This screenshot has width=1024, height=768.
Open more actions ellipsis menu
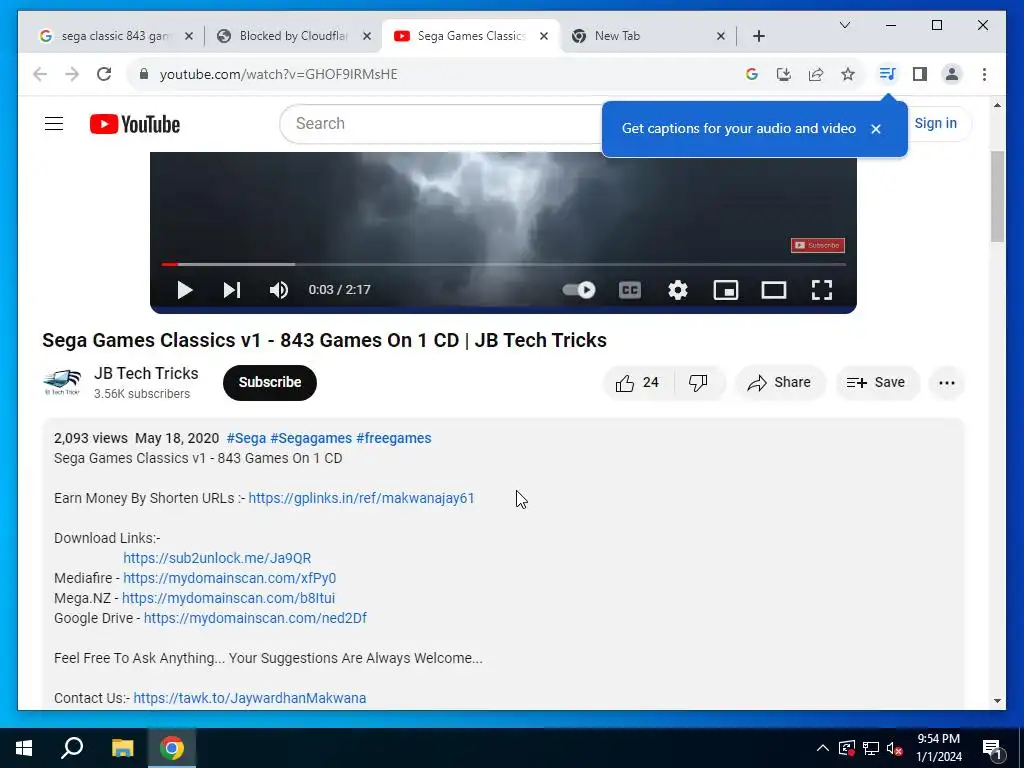[947, 383]
